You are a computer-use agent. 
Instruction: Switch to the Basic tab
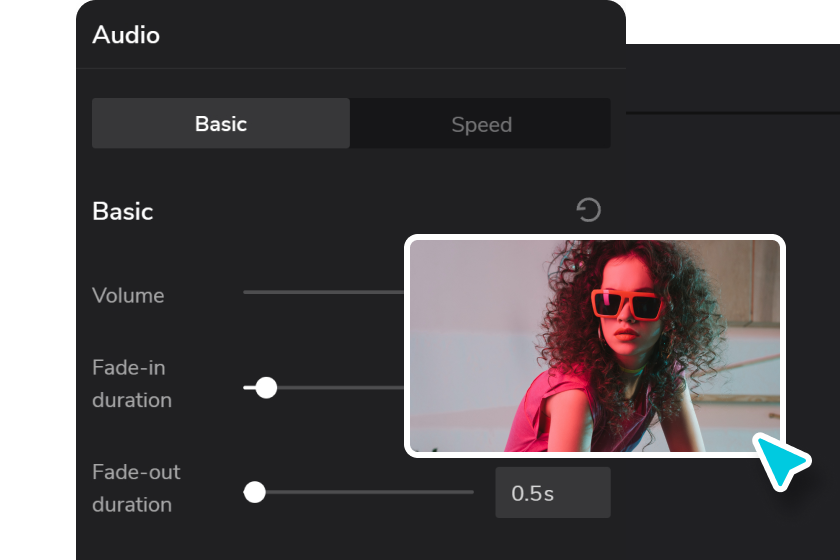(221, 123)
